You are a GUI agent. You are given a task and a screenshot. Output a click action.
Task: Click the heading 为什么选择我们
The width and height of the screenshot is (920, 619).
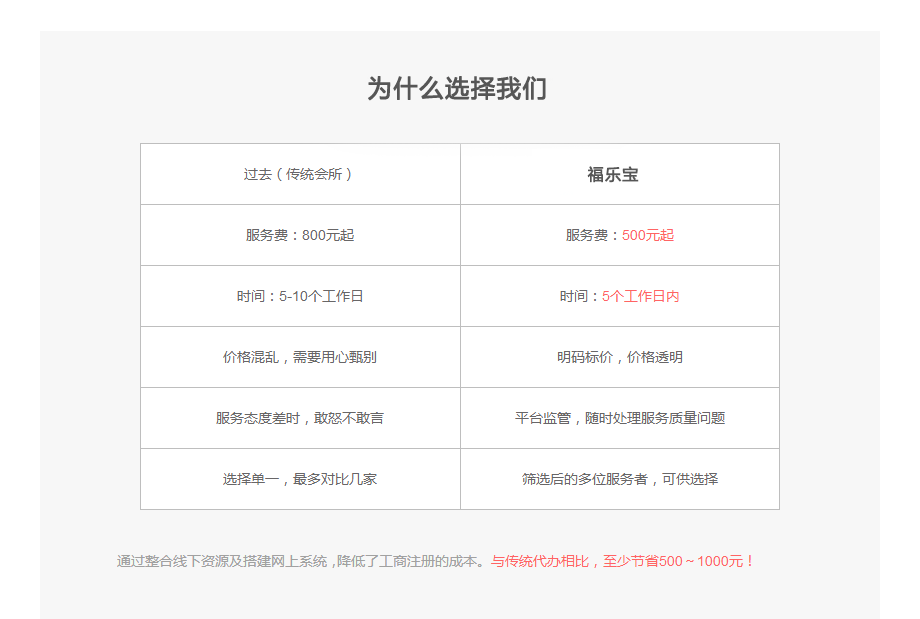(x=457, y=89)
